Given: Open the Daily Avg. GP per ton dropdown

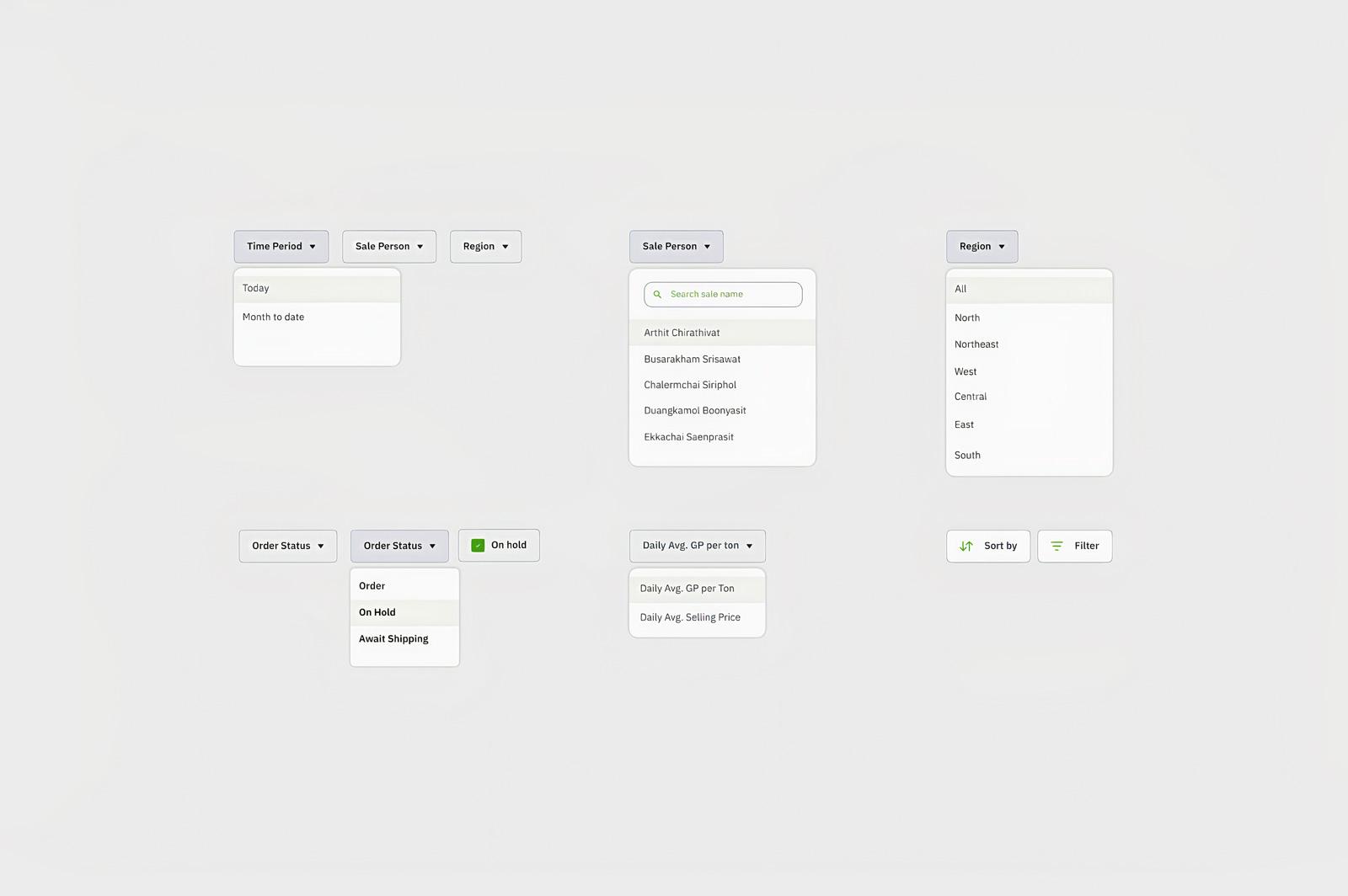Looking at the screenshot, I should 698,546.
